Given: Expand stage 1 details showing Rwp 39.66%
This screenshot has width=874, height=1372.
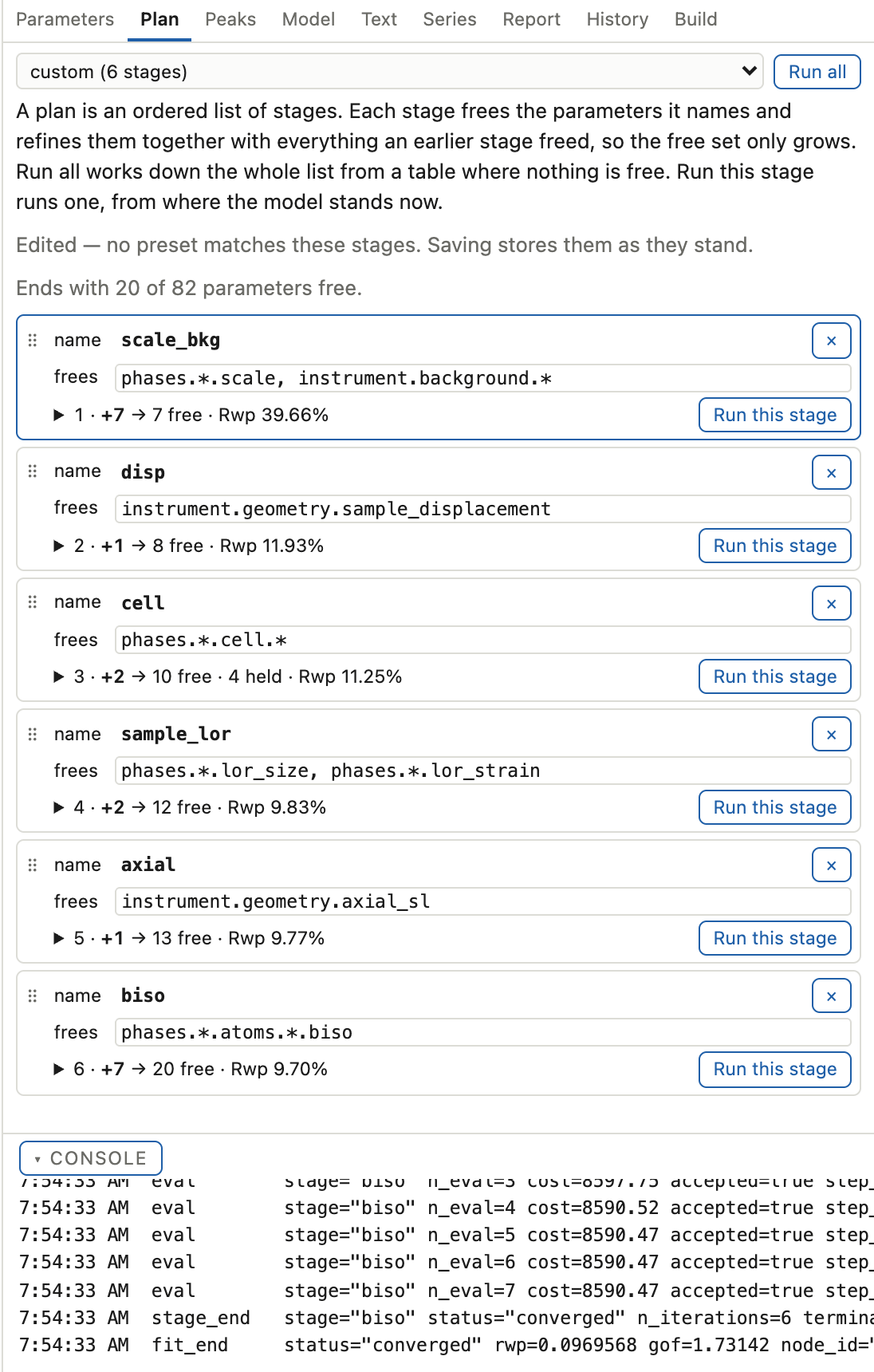Looking at the screenshot, I should [191, 415].
